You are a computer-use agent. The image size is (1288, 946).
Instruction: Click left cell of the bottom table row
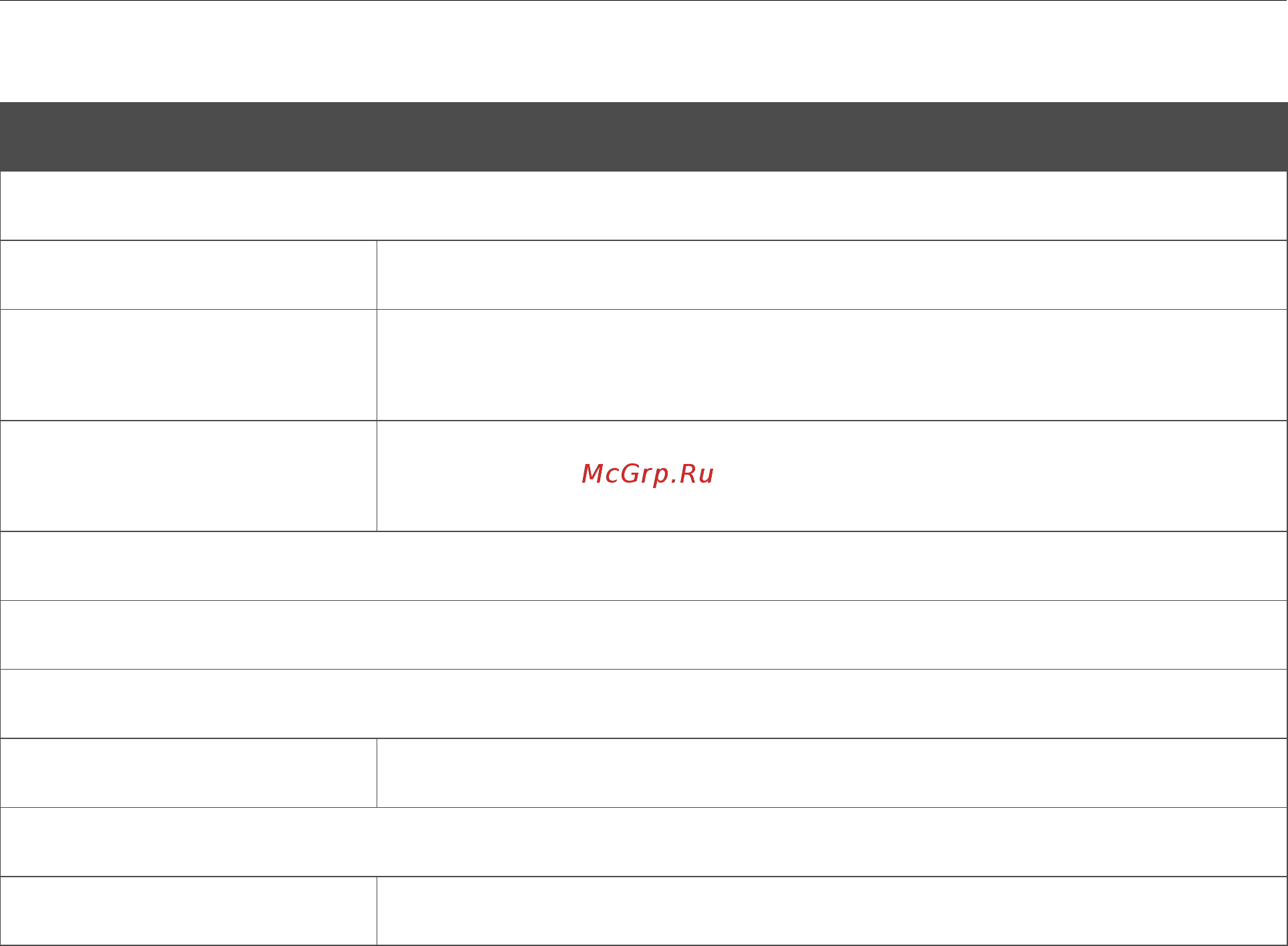point(188,911)
